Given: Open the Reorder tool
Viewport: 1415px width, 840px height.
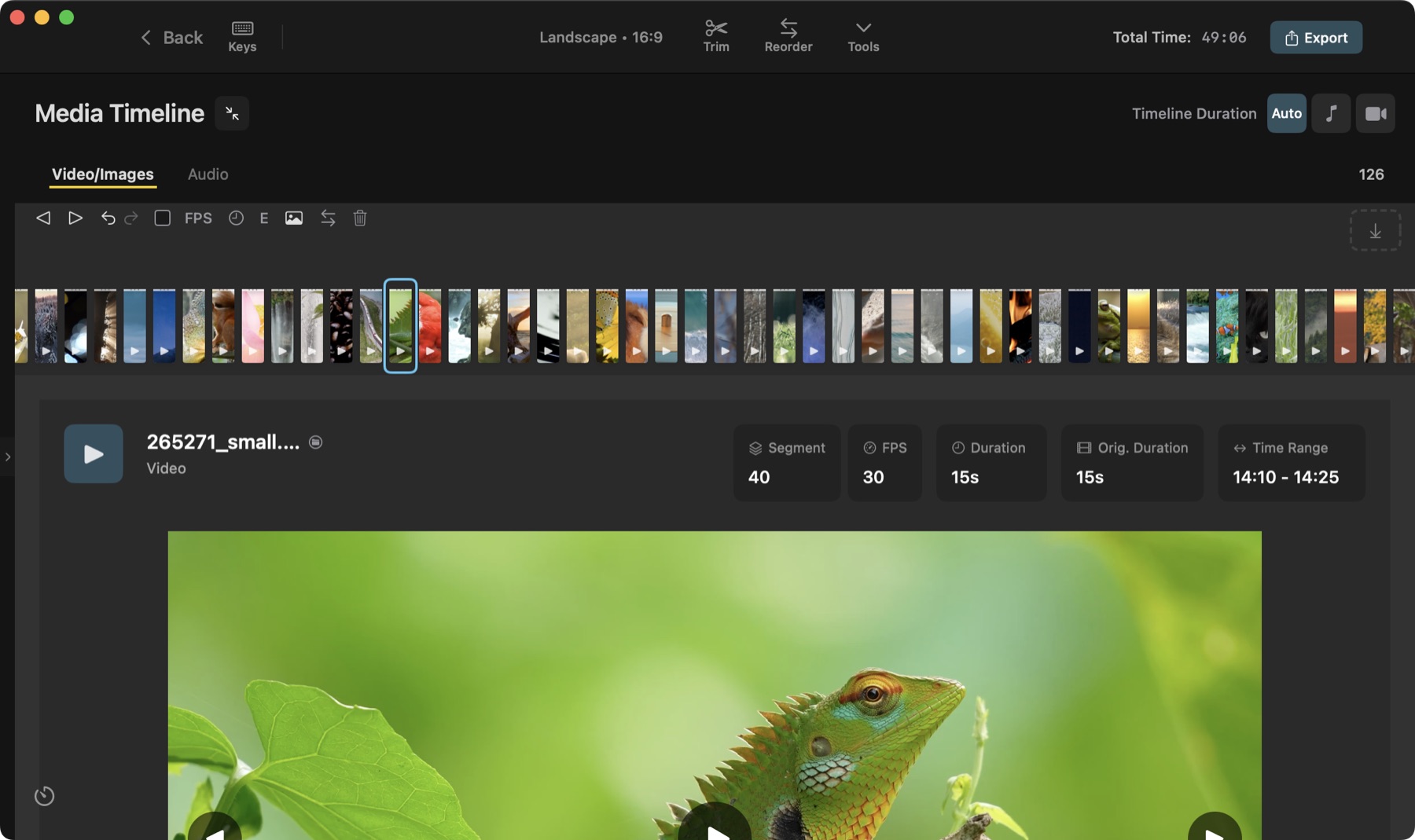Looking at the screenshot, I should pyautogui.click(x=788, y=37).
